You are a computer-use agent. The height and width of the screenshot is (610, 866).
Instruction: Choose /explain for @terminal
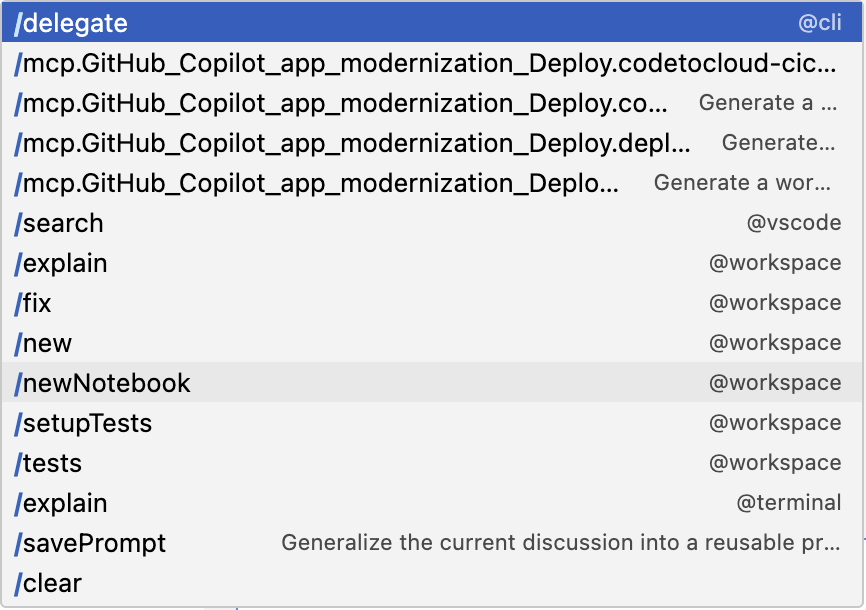click(62, 503)
